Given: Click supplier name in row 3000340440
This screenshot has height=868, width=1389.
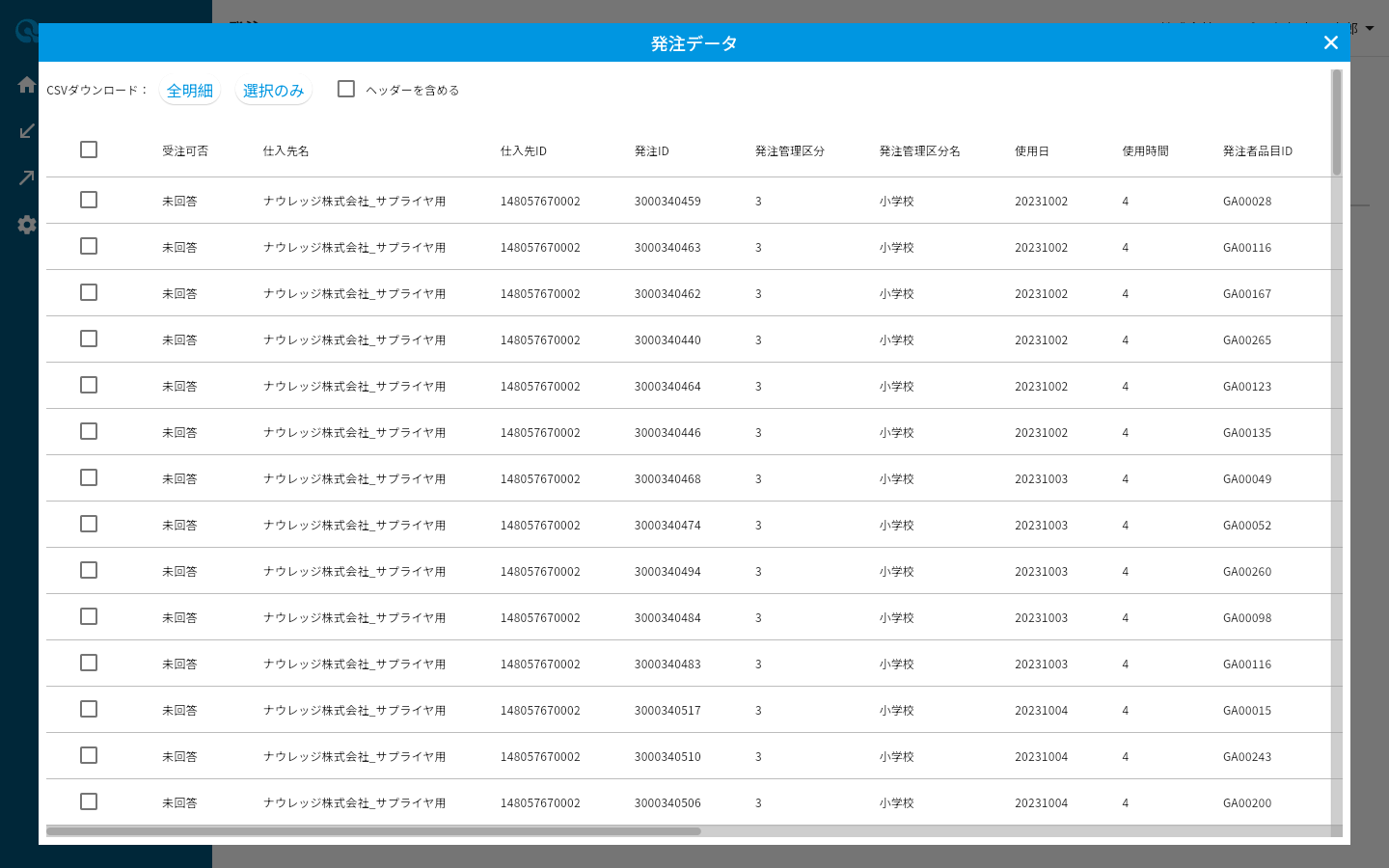Looking at the screenshot, I should click(355, 340).
